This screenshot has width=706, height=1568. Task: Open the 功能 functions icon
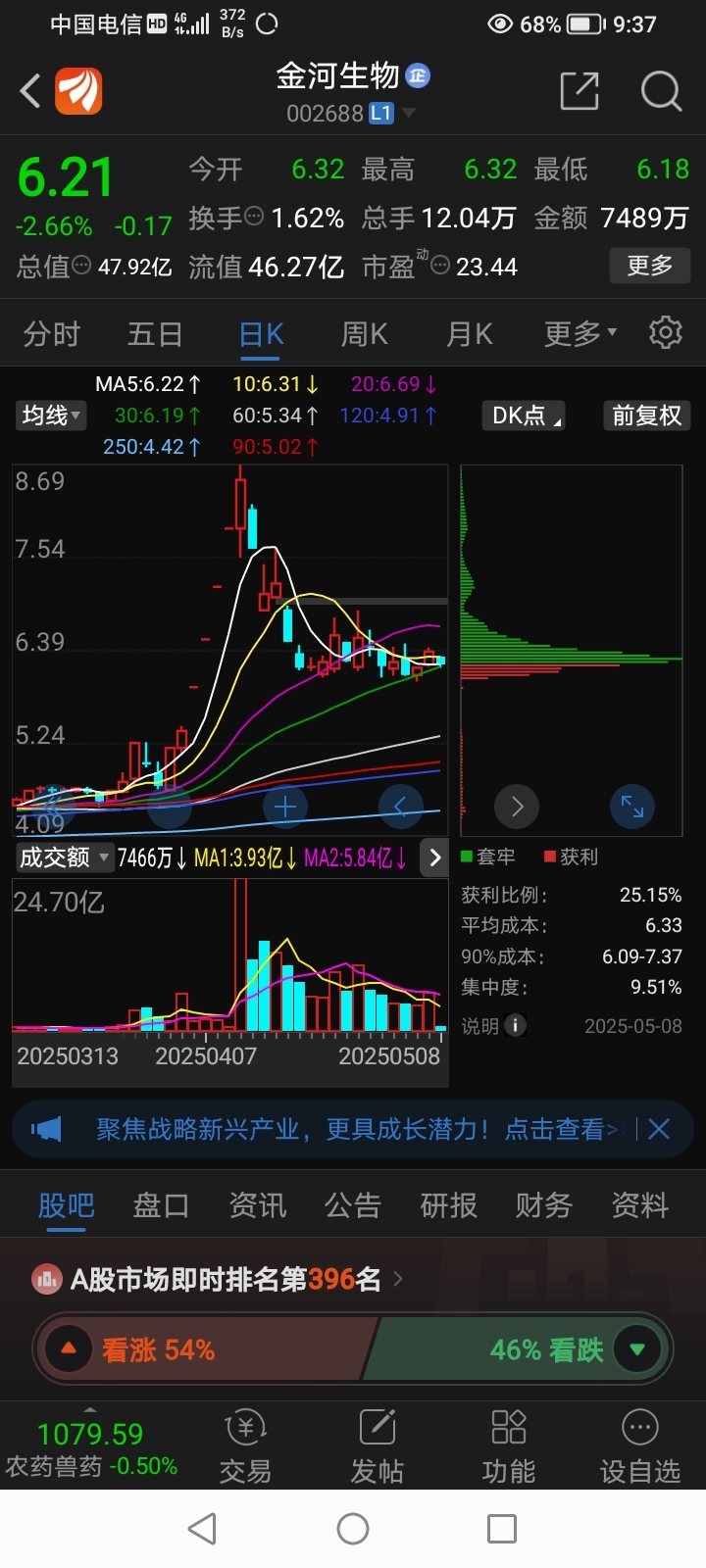(509, 1447)
